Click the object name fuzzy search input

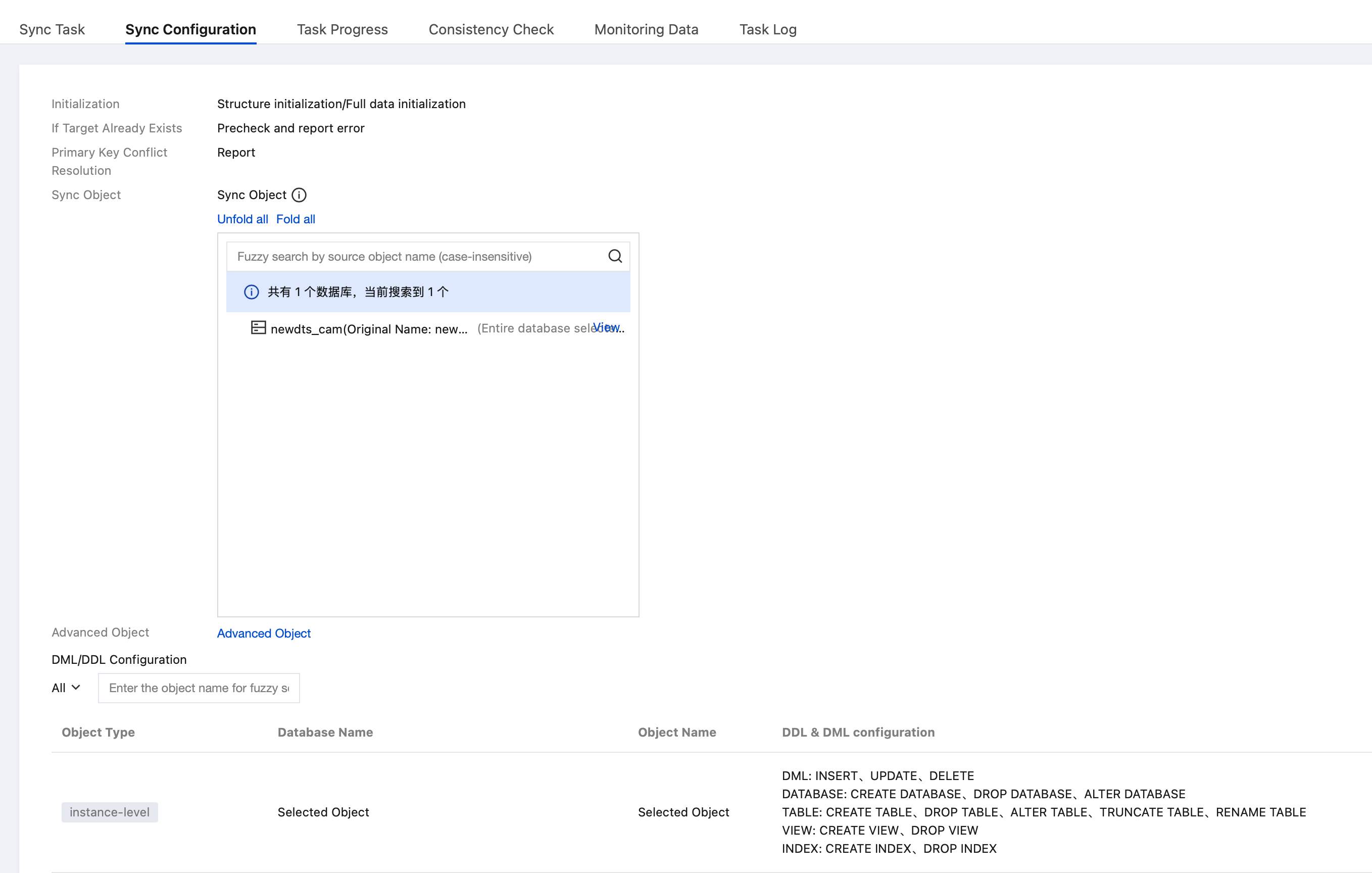[199, 688]
